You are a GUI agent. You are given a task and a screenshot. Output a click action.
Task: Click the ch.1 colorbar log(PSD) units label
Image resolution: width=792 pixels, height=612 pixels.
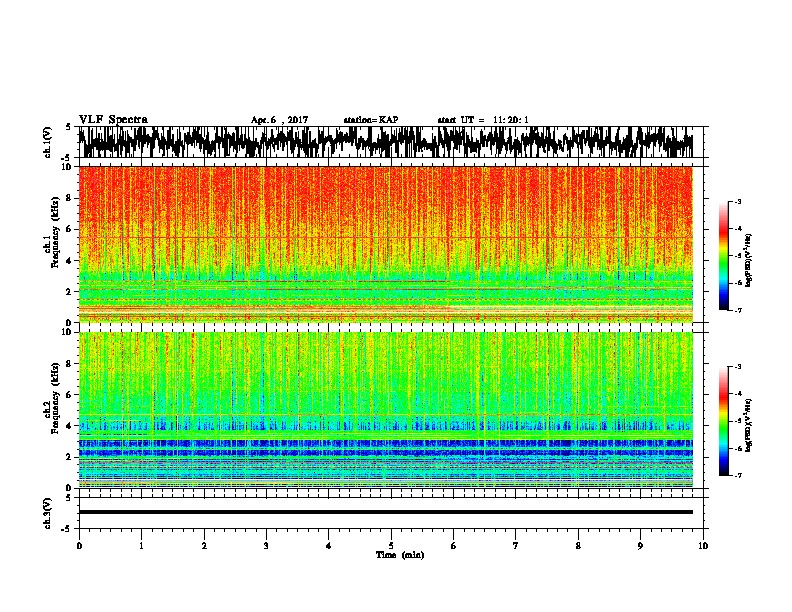coord(749,260)
